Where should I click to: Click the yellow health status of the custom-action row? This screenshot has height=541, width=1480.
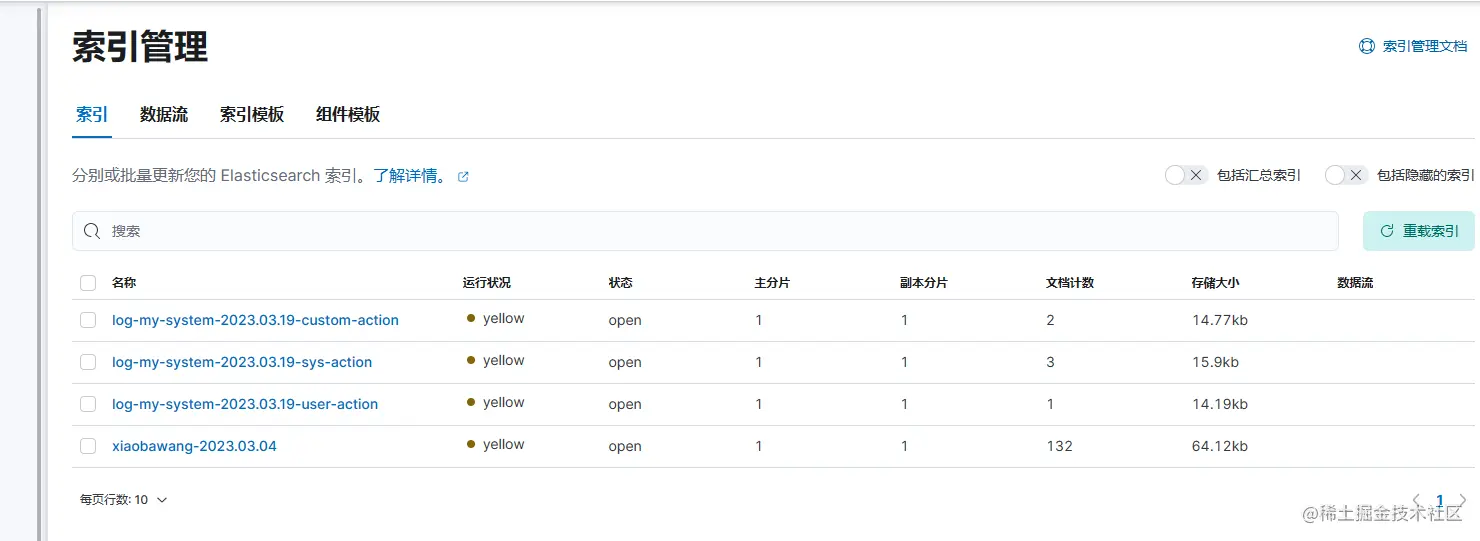(496, 319)
